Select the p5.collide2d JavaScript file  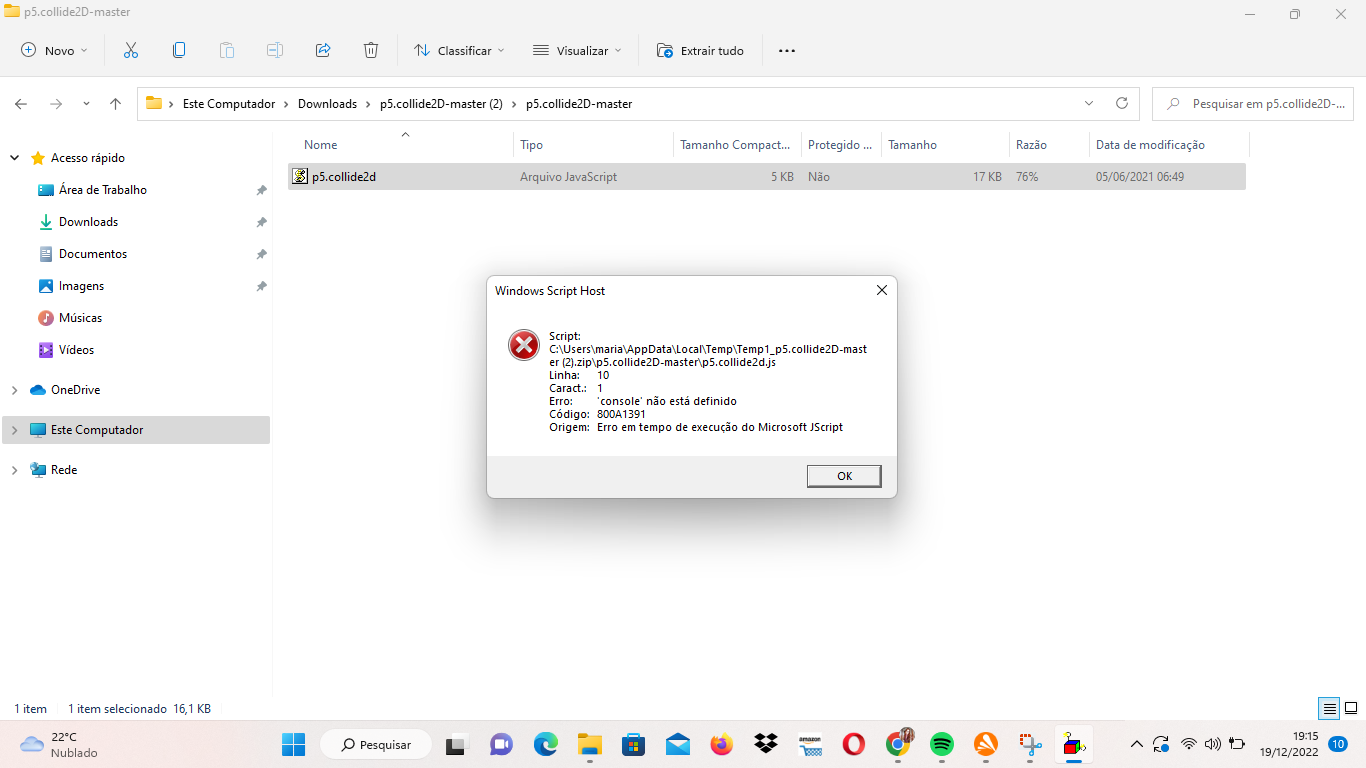tap(766, 177)
